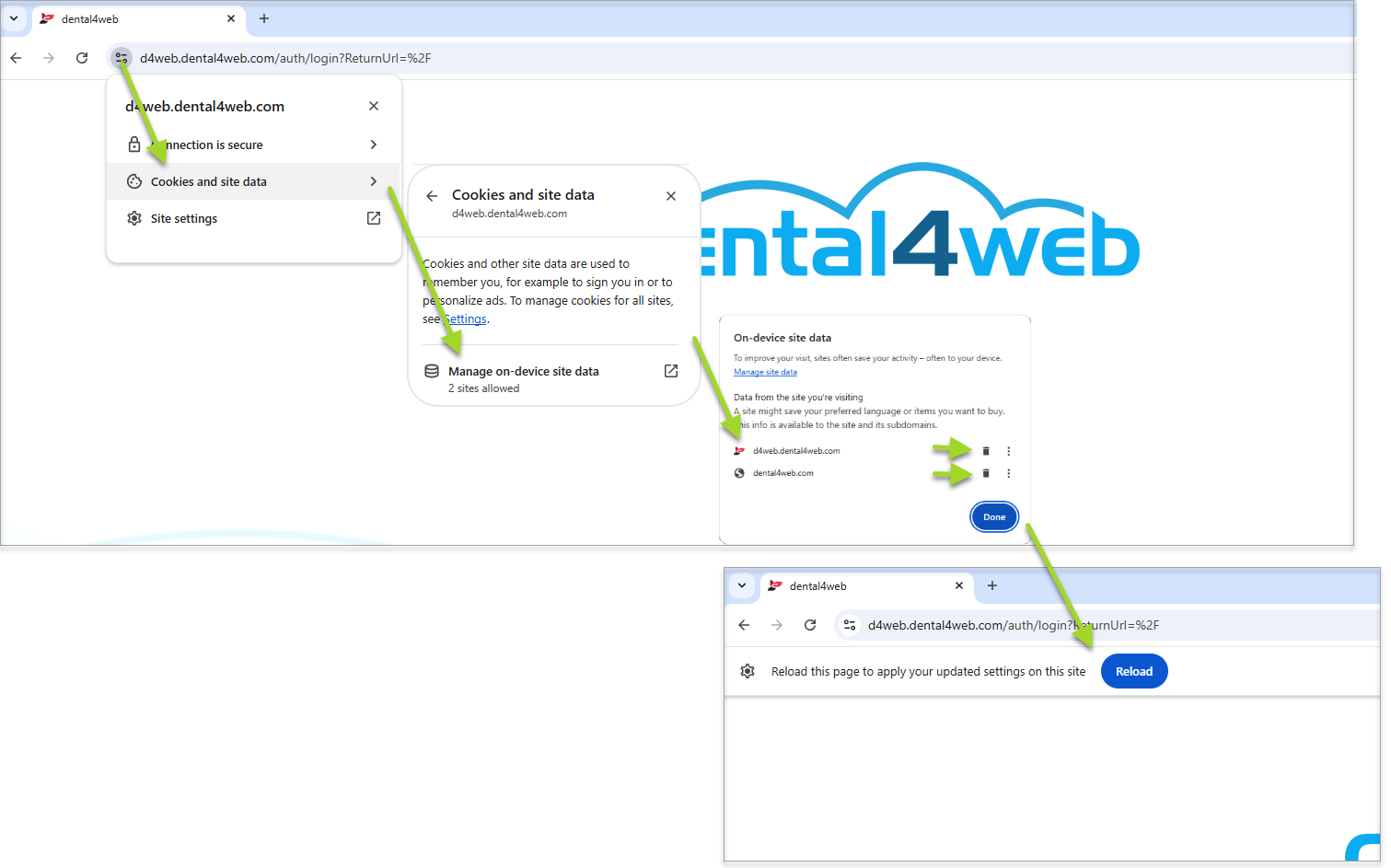Open the settings link in cookies description
This screenshot has height=868, width=1391.
coord(467,319)
